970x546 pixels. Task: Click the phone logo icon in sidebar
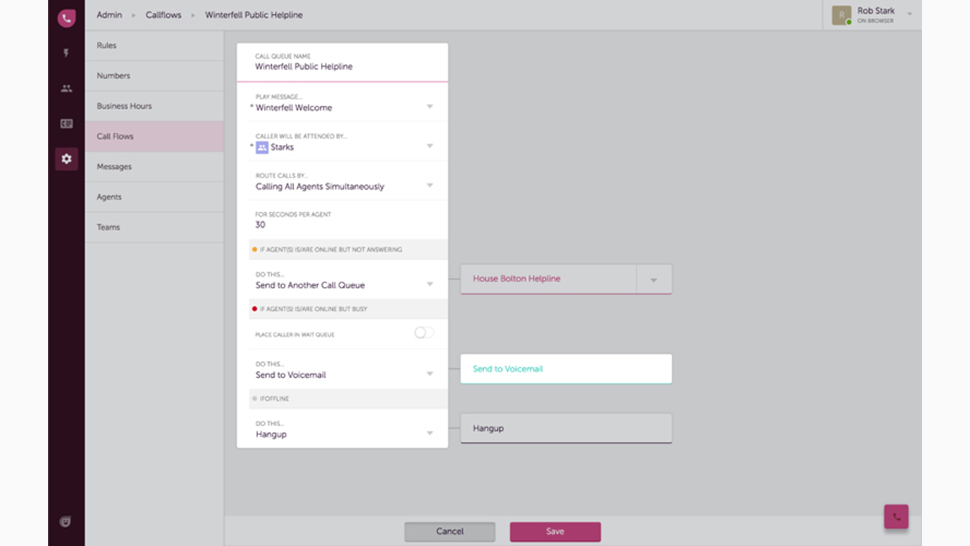pyautogui.click(x=66, y=18)
